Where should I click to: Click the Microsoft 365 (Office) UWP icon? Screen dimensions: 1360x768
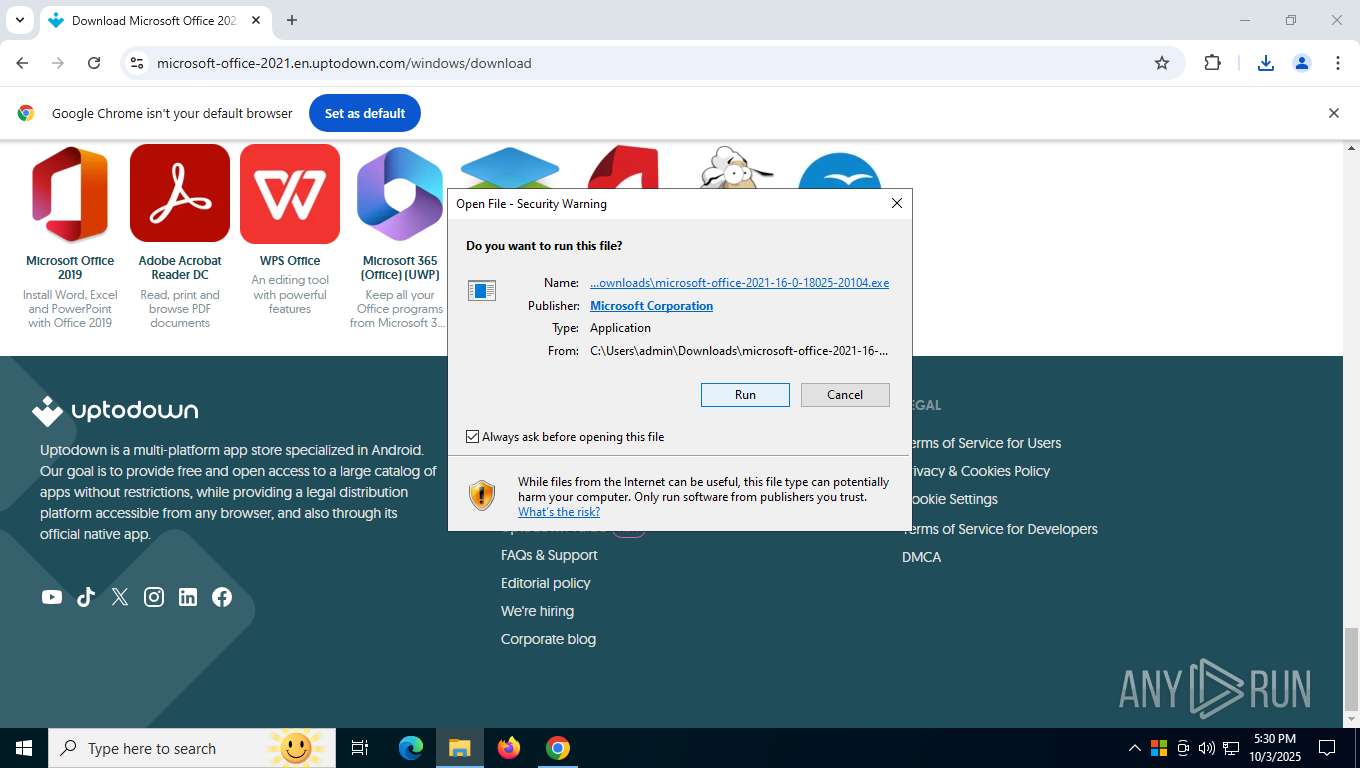(400, 194)
